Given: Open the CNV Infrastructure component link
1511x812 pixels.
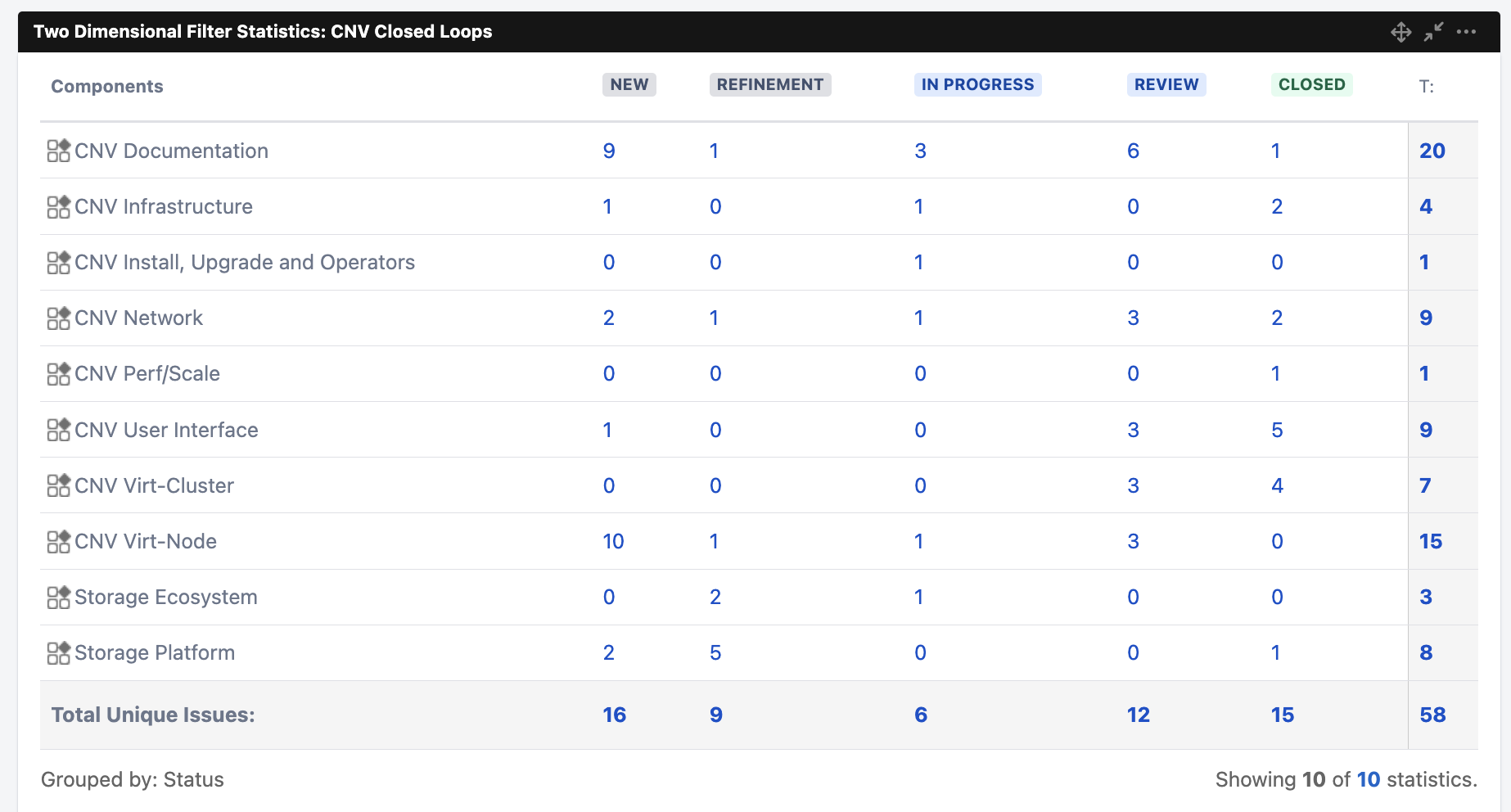Looking at the screenshot, I should (164, 207).
